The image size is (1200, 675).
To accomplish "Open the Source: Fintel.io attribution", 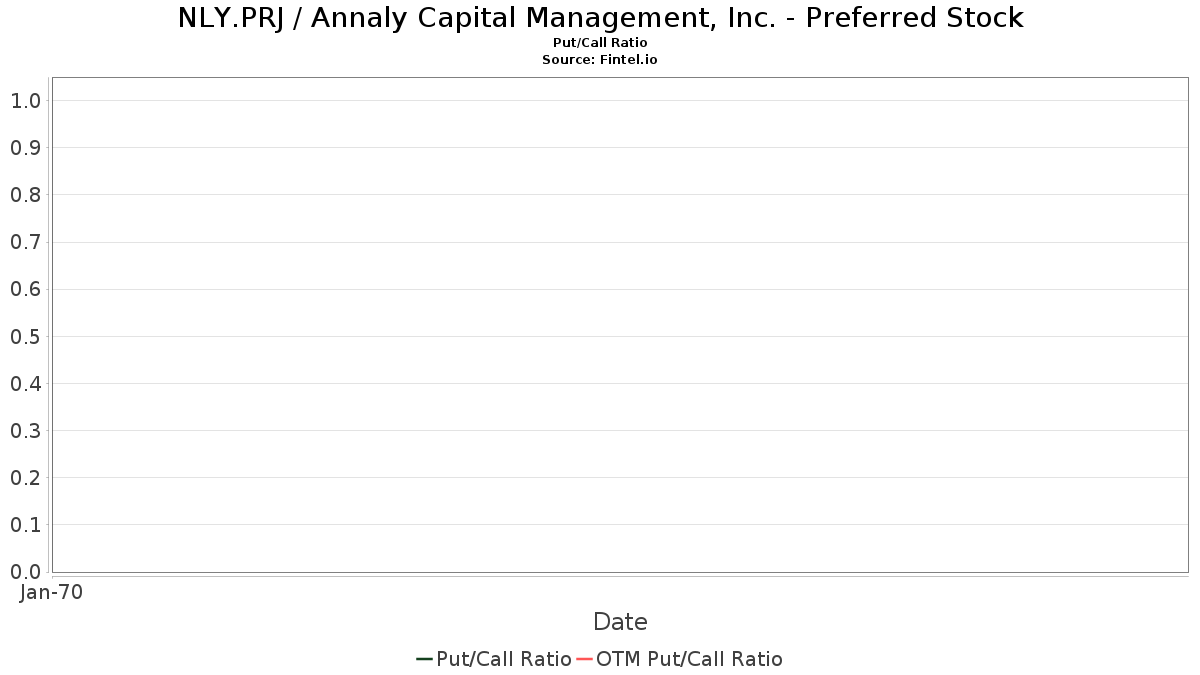I will pyautogui.click(x=600, y=60).
